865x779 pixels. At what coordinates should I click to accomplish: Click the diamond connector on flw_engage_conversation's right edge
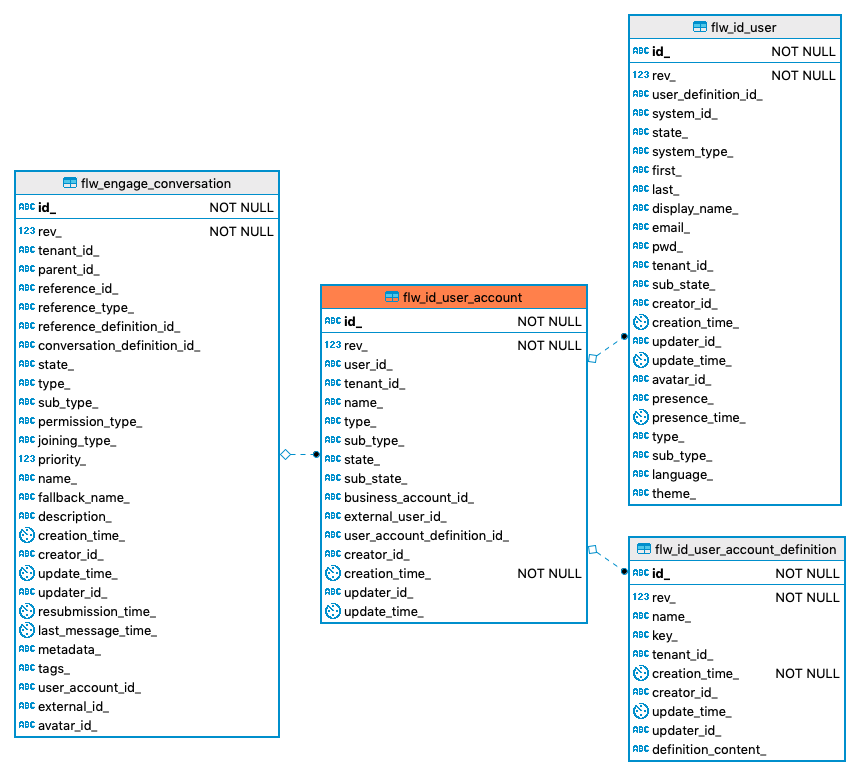click(x=285, y=454)
